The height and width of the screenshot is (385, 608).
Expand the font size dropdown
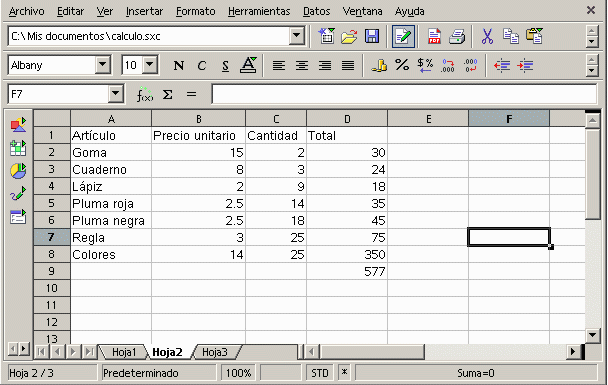pos(150,65)
